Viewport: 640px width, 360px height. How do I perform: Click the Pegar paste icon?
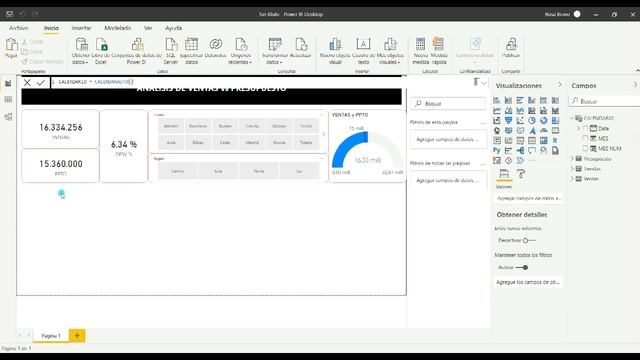[11, 45]
